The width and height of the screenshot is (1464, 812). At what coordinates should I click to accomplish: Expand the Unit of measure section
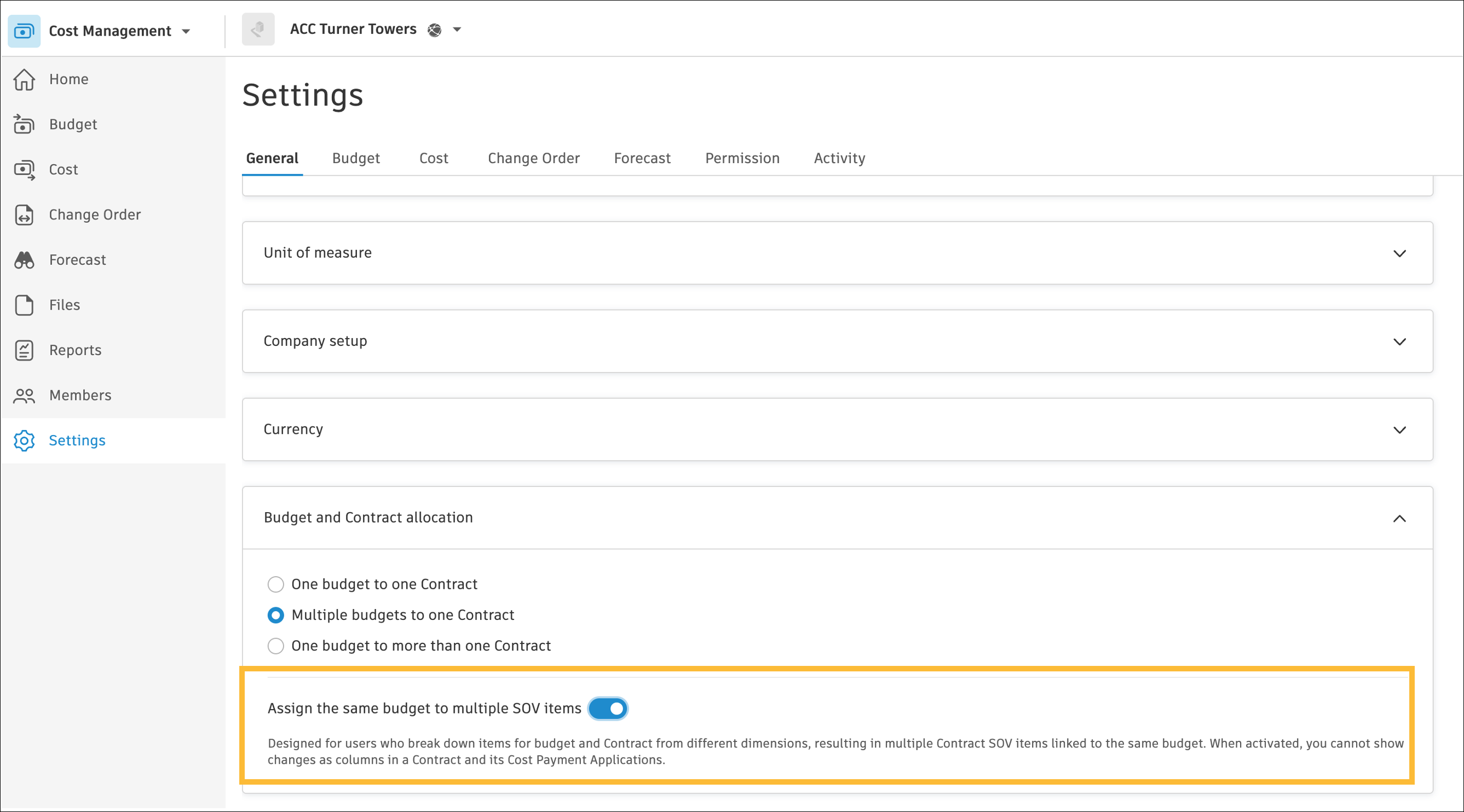pyautogui.click(x=1399, y=253)
